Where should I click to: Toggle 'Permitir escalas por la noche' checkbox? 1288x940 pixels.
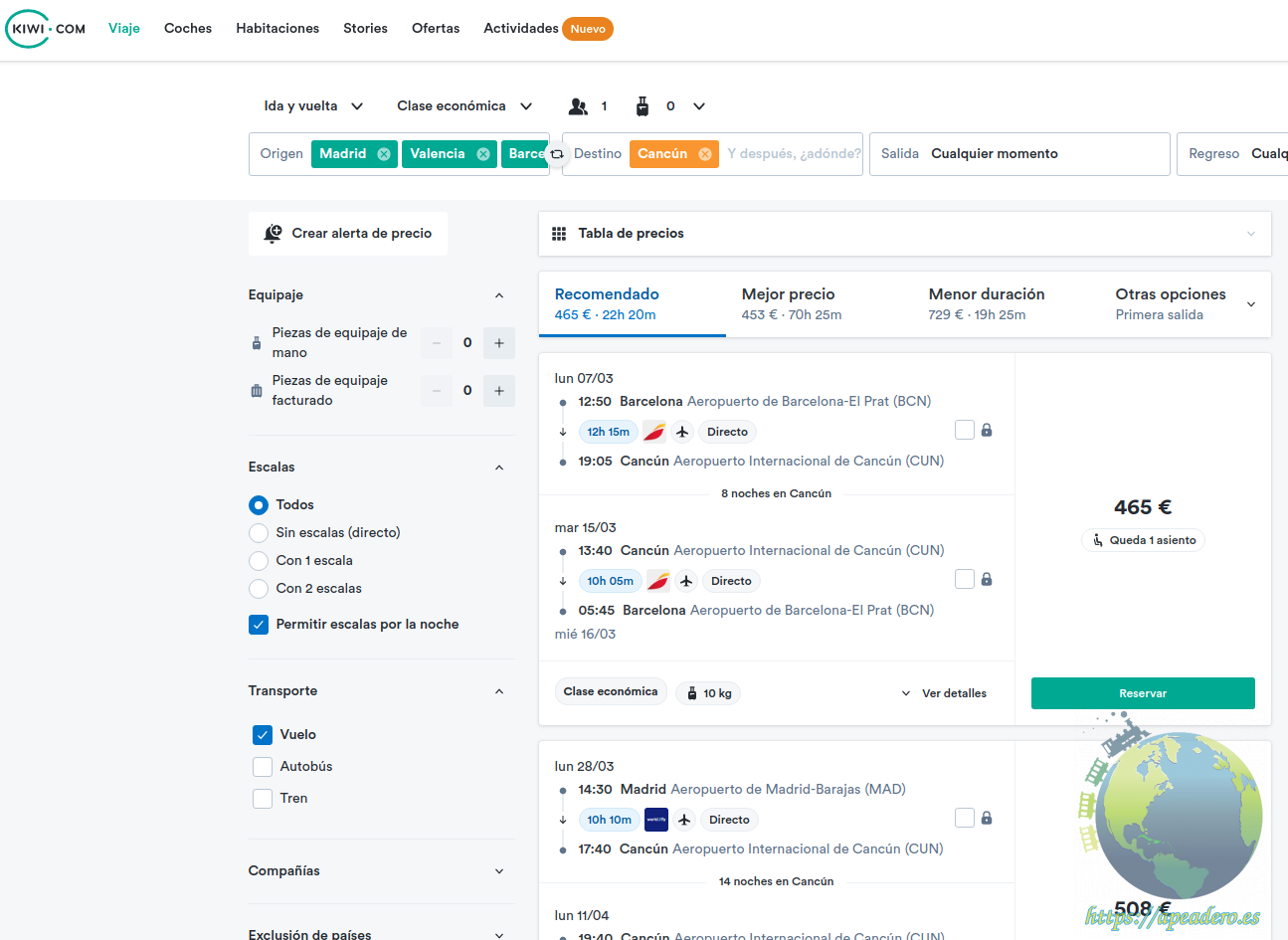259,625
